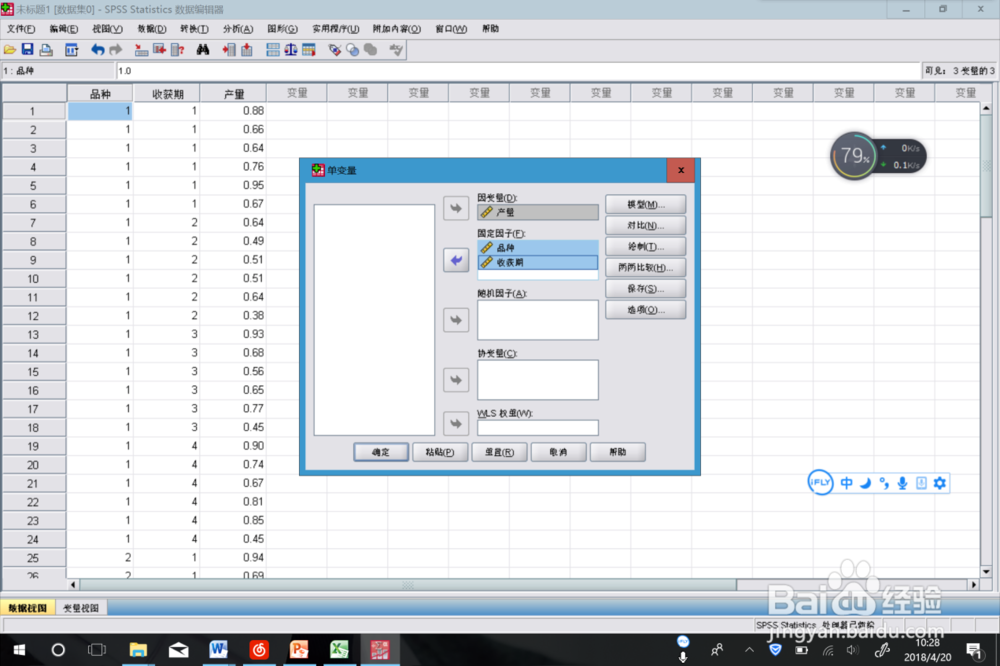Click the Use variable sets icon
The image size is (1000, 666).
coord(353,50)
